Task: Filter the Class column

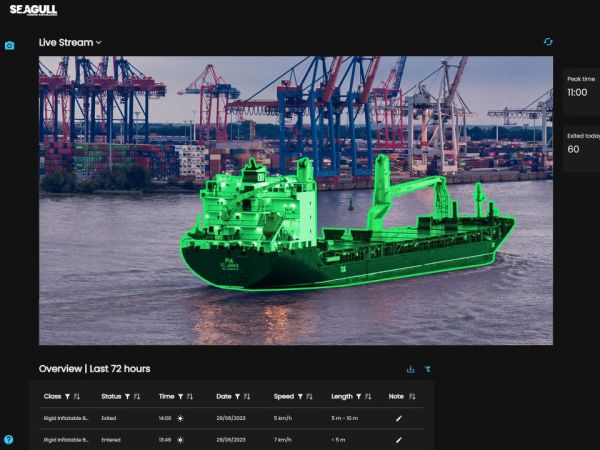Action: (x=67, y=396)
